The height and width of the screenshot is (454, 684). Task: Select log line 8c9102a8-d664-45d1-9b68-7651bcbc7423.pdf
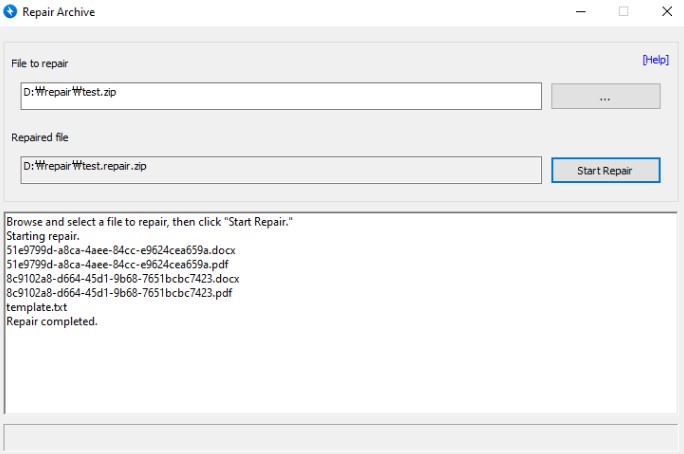(119, 293)
